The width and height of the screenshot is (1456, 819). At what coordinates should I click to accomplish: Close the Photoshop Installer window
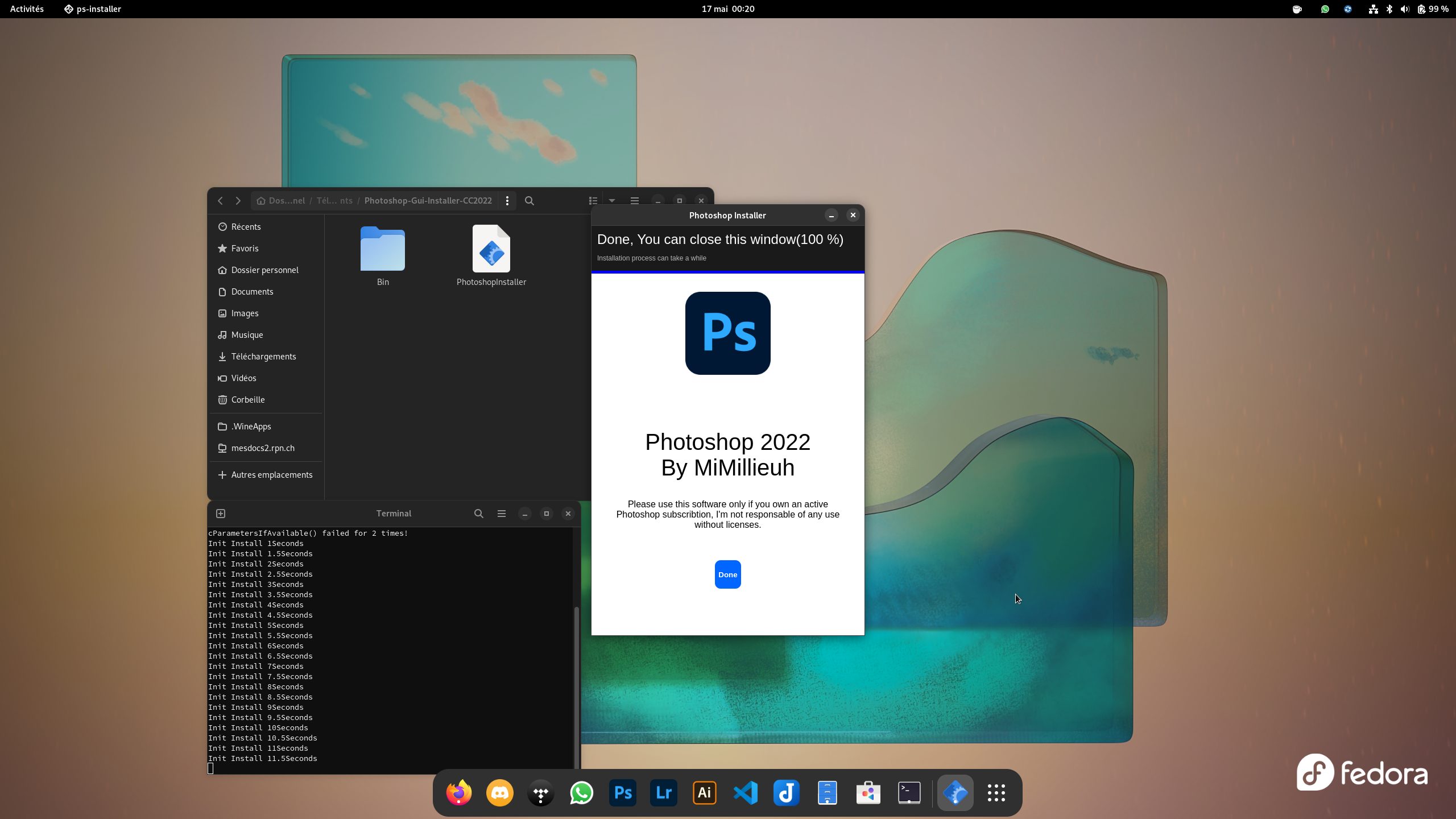853,215
